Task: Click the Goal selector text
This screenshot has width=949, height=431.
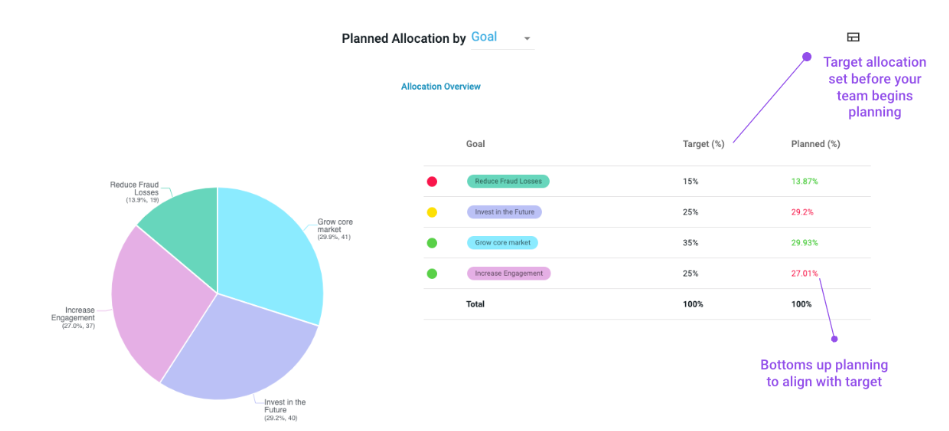Action: (484, 37)
